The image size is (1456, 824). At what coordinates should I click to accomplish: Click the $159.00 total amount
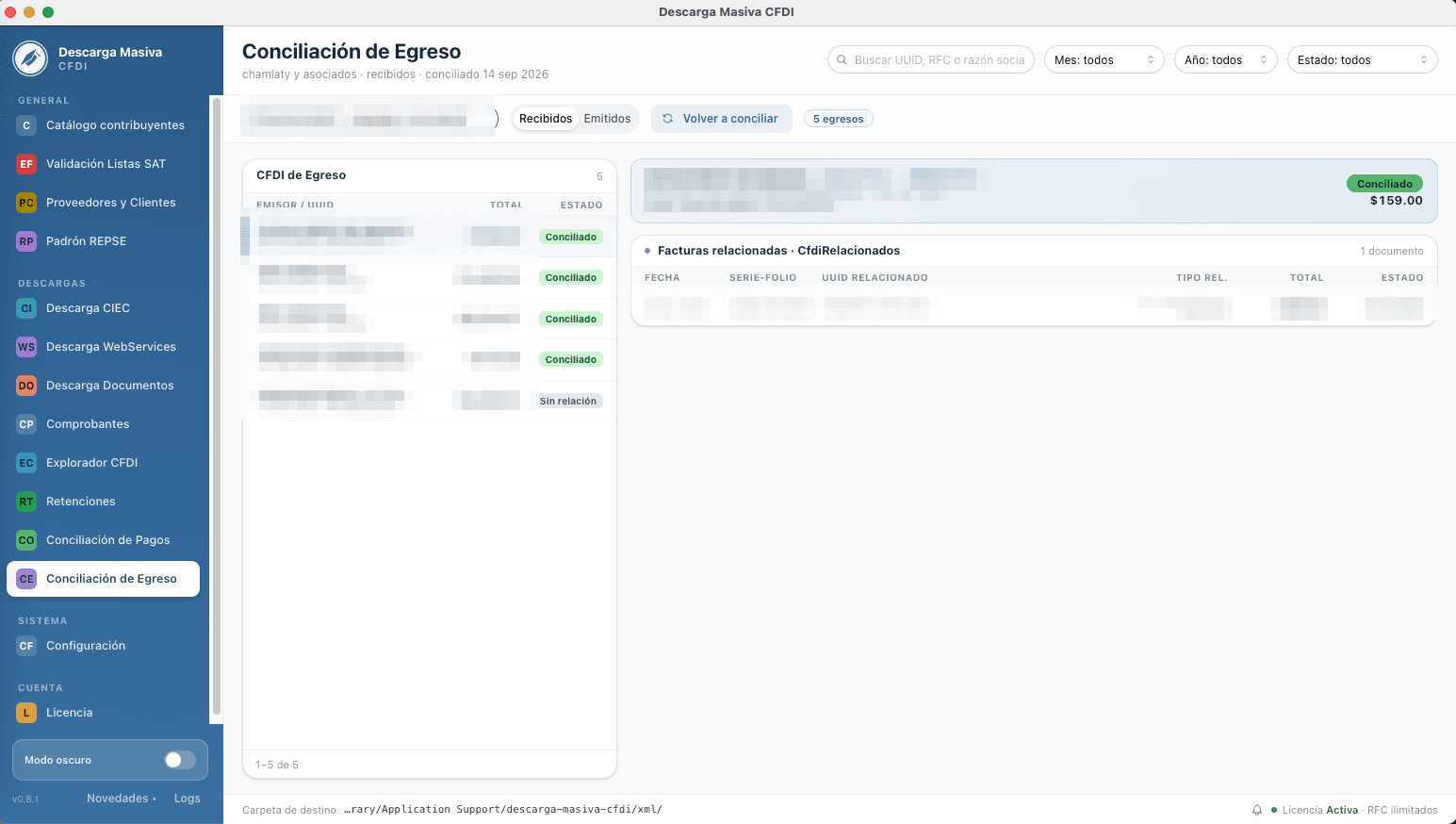[1397, 201]
